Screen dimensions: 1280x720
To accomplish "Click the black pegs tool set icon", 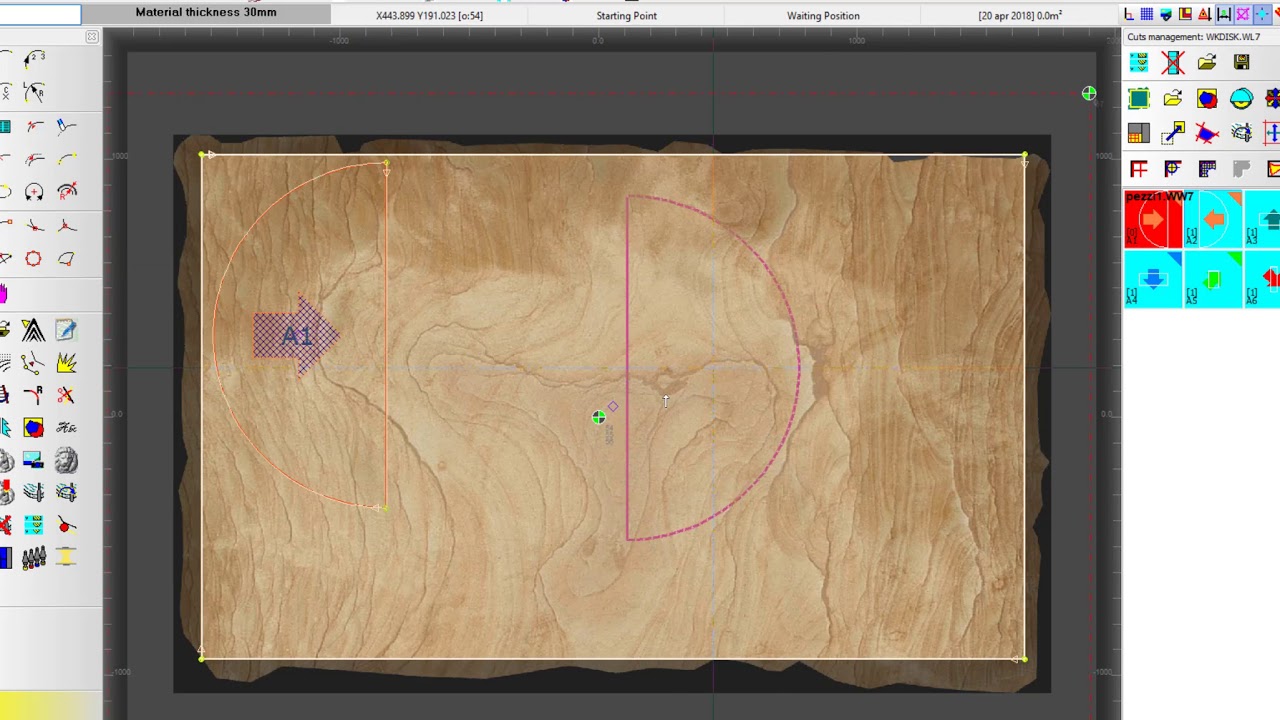I will pyautogui.click(x=34, y=556).
